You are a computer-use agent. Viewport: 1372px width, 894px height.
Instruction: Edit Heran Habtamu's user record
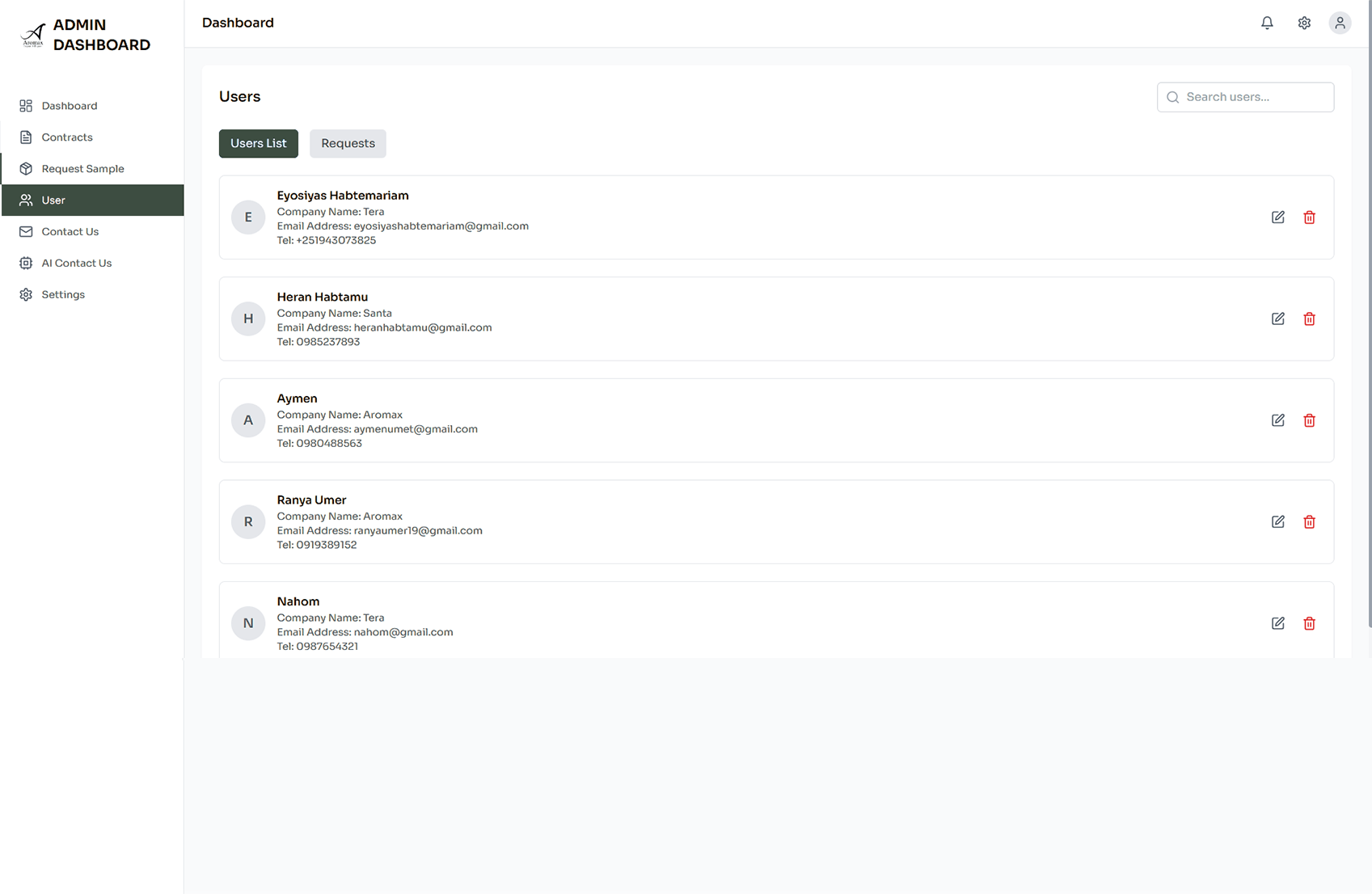tap(1277, 319)
